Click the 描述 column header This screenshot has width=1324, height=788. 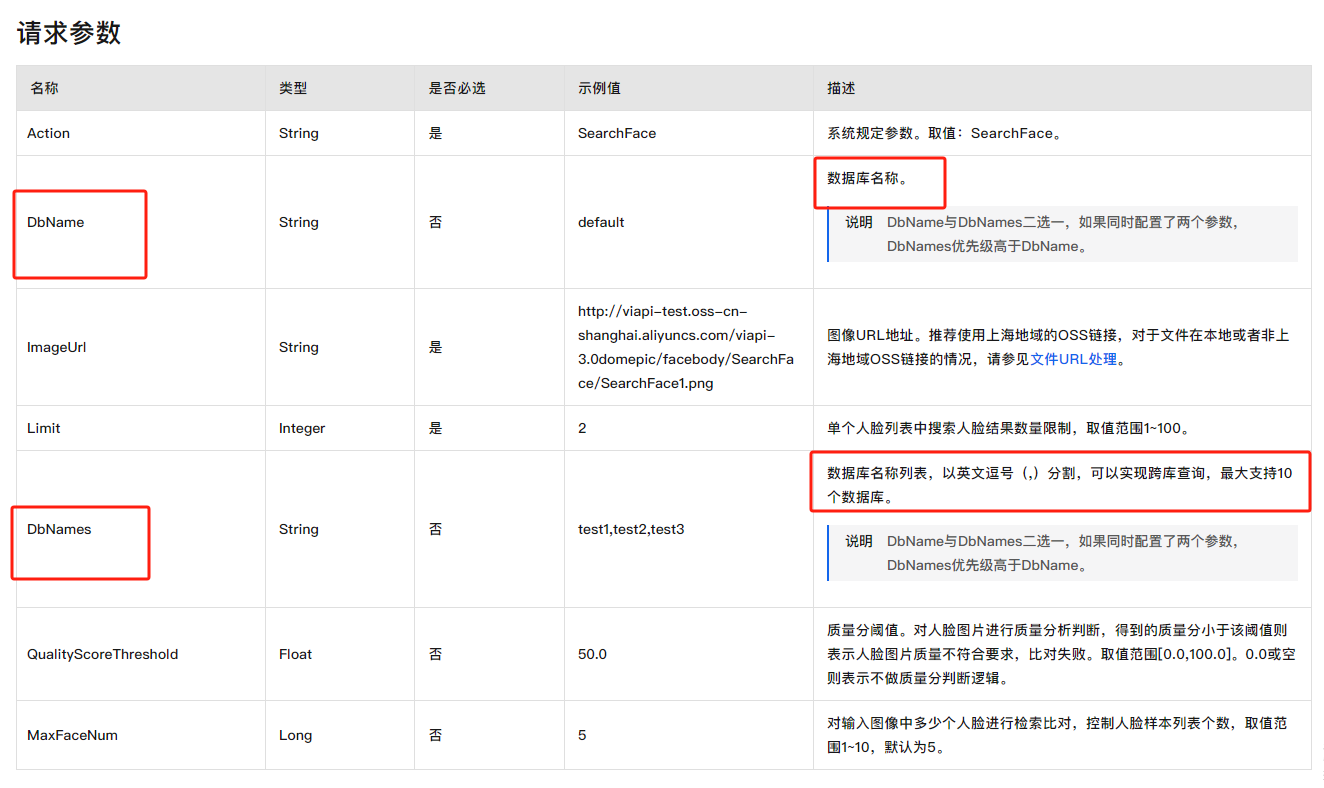[x=841, y=88]
